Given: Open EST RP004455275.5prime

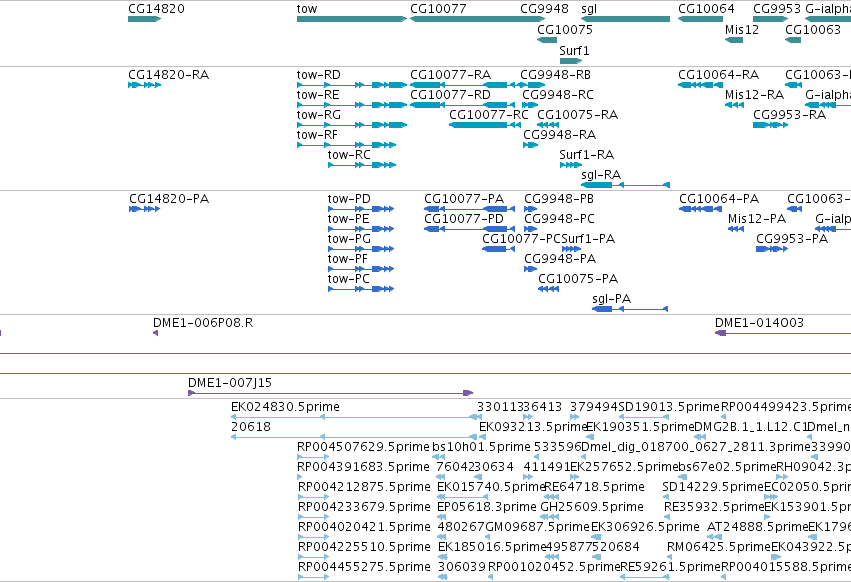Looking at the screenshot, I should click(313, 577).
